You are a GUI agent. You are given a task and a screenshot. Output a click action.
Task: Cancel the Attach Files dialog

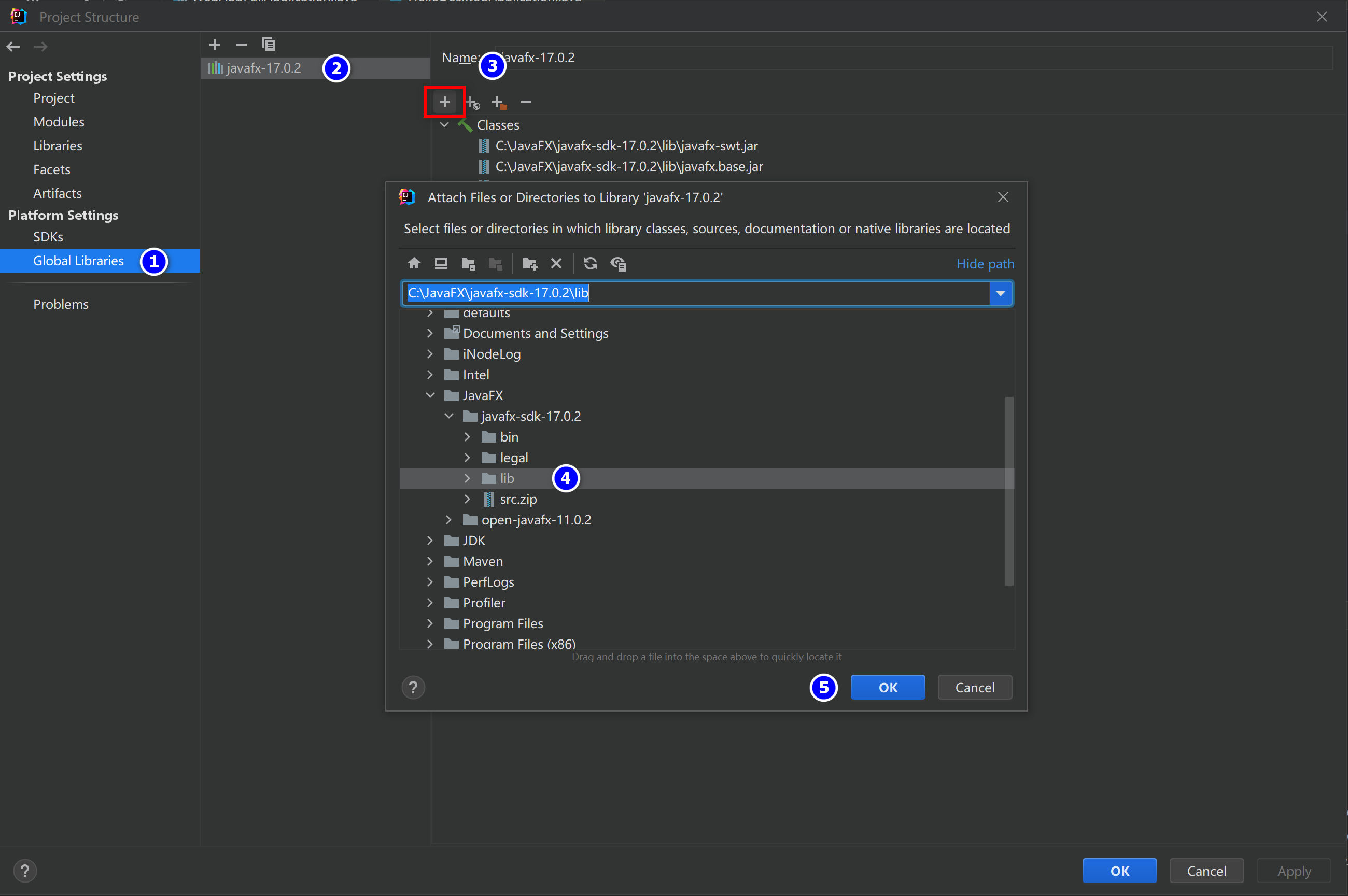975,688
